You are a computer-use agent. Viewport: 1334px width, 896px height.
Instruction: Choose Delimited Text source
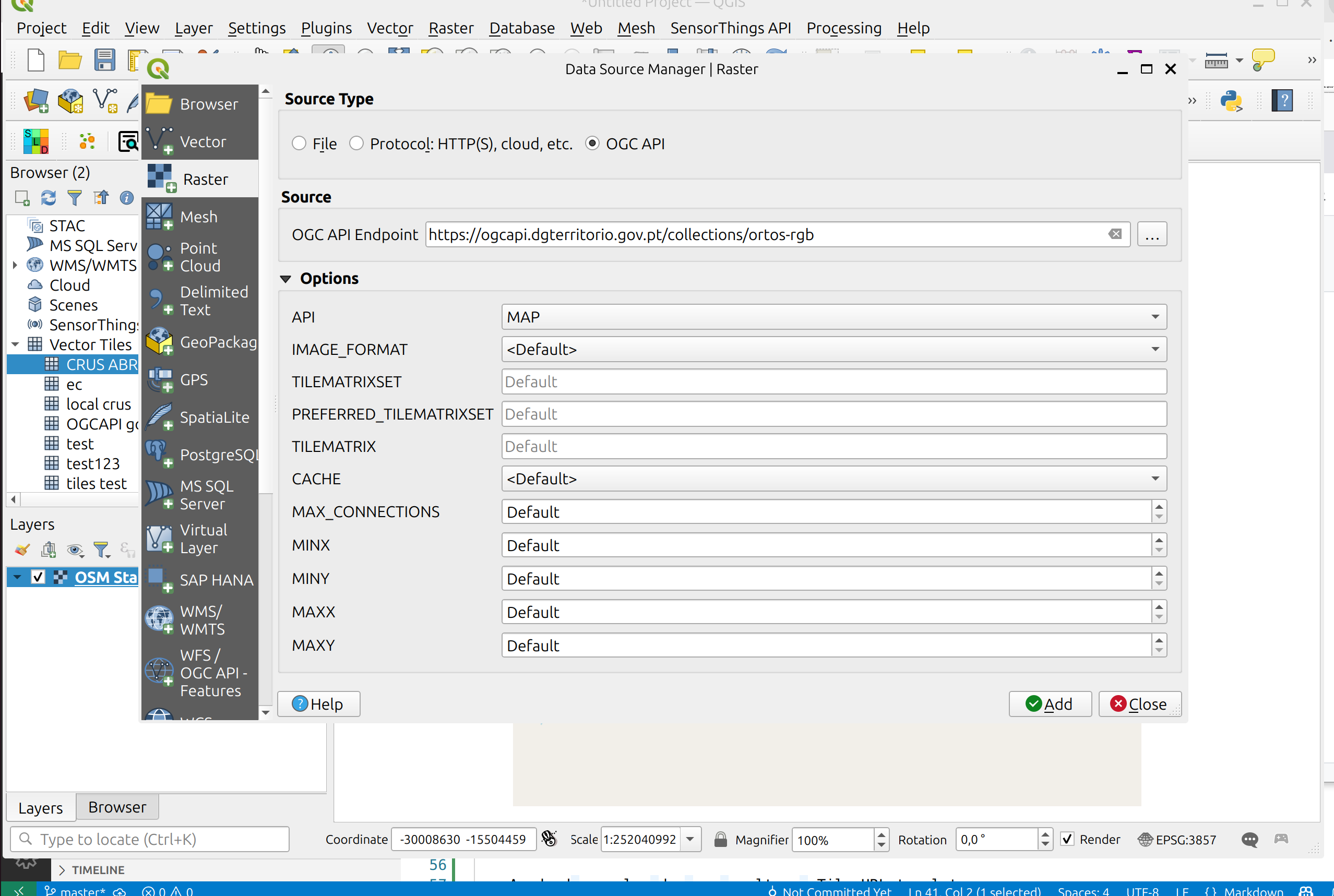point(200,301)
